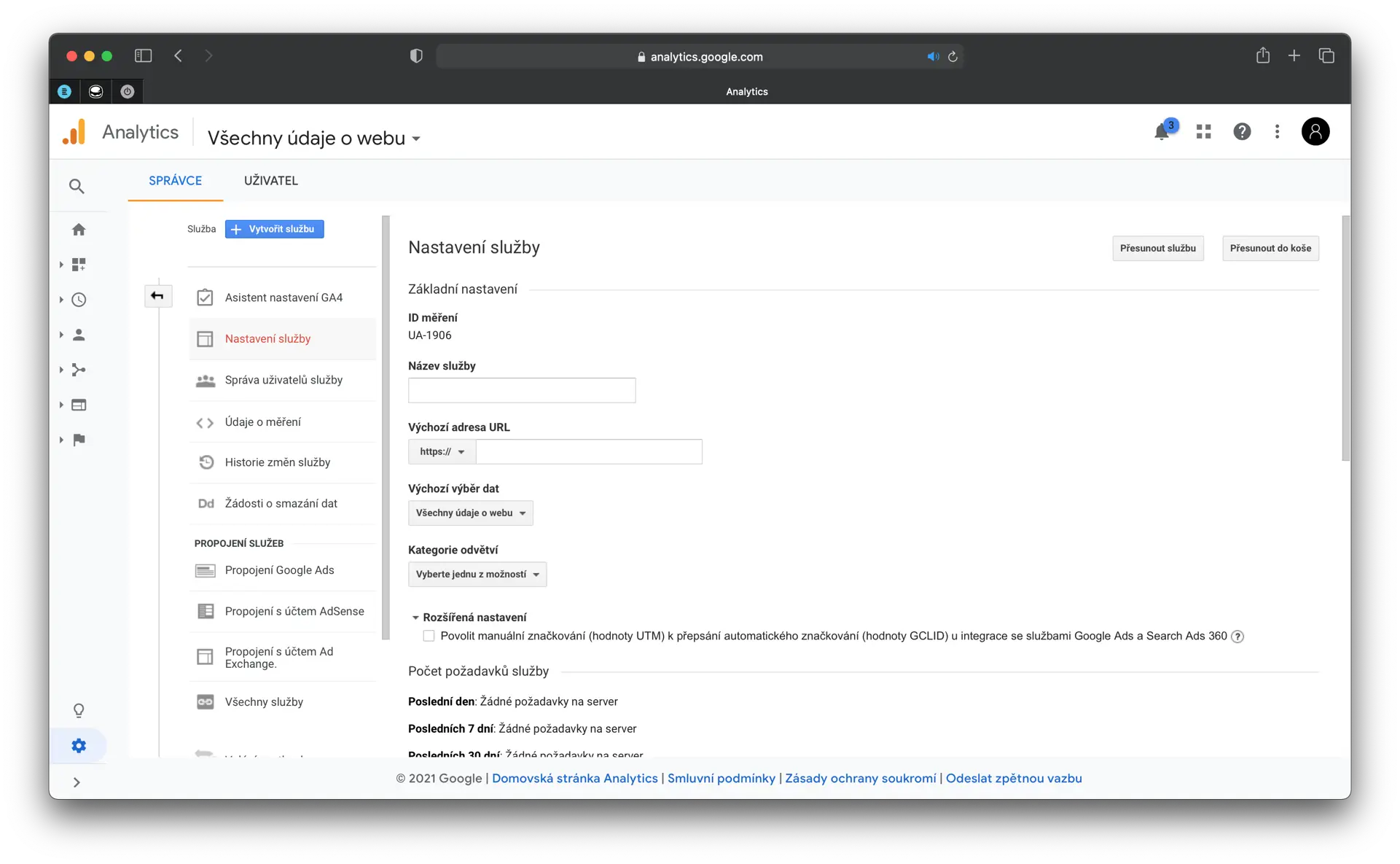Click the 'Název služby' text field

521,390
